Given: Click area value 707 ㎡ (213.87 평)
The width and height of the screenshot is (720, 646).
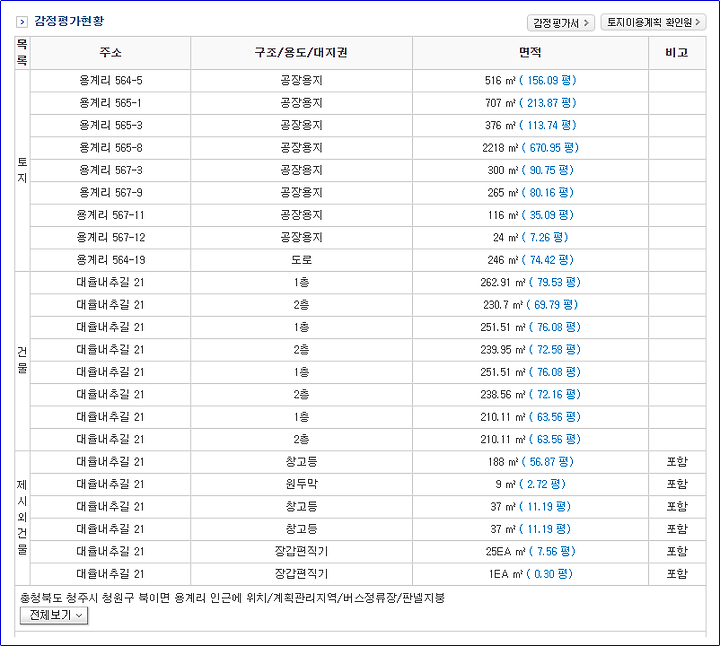Looking at the screenshot, I should click(x=530, y=103).
